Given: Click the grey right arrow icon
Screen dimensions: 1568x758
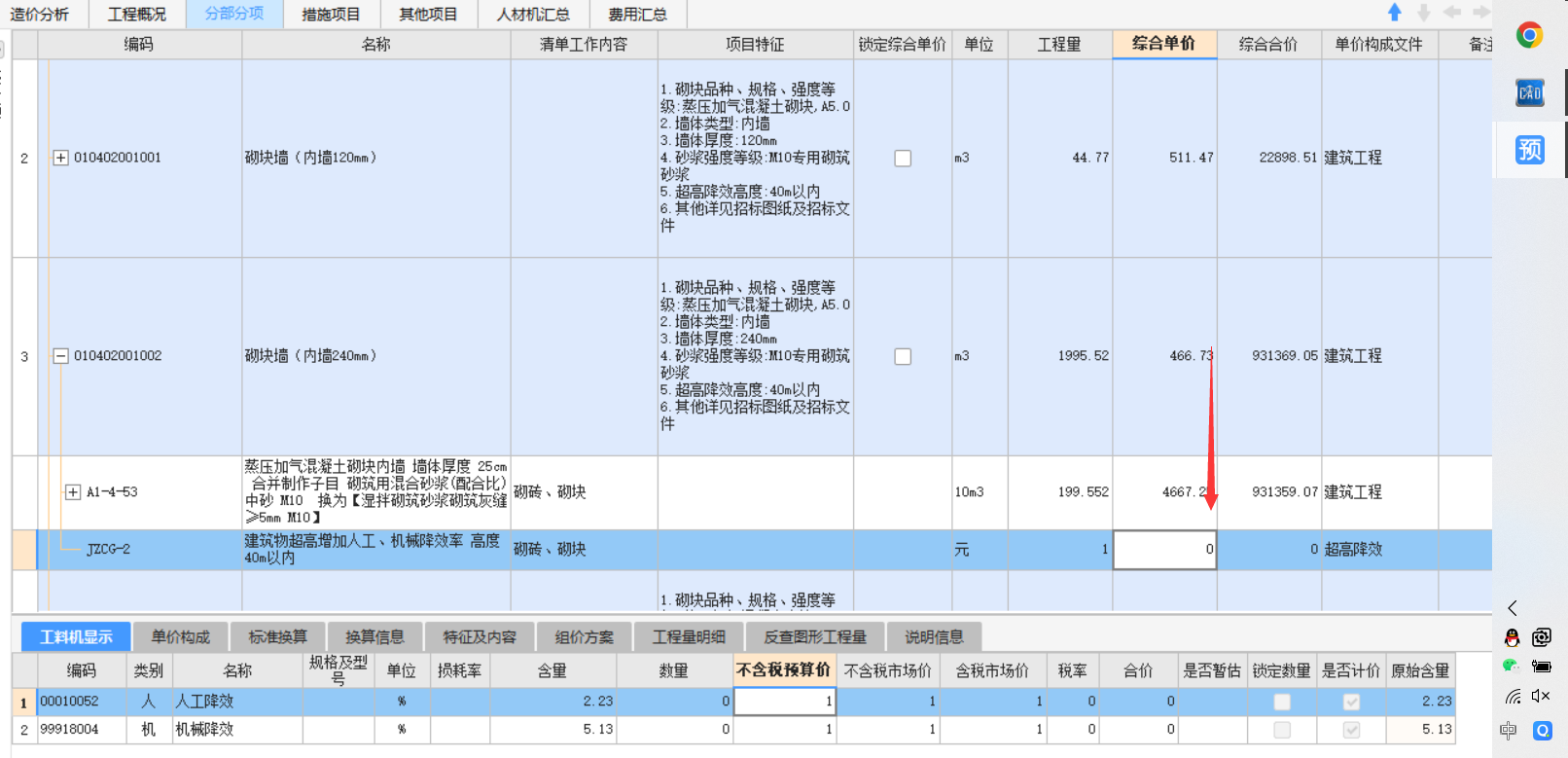Looking at the screenshot, I should tap(1480, 13).
